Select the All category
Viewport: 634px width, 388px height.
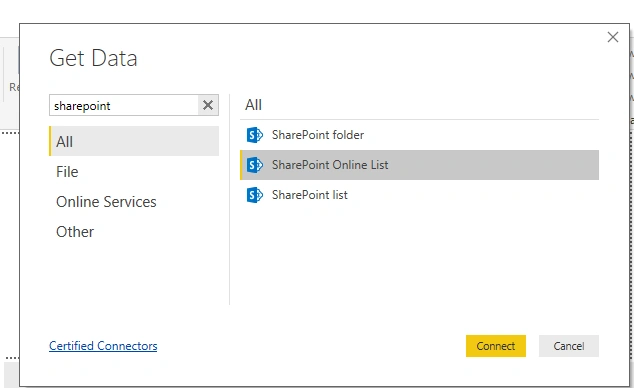[134, 141]
